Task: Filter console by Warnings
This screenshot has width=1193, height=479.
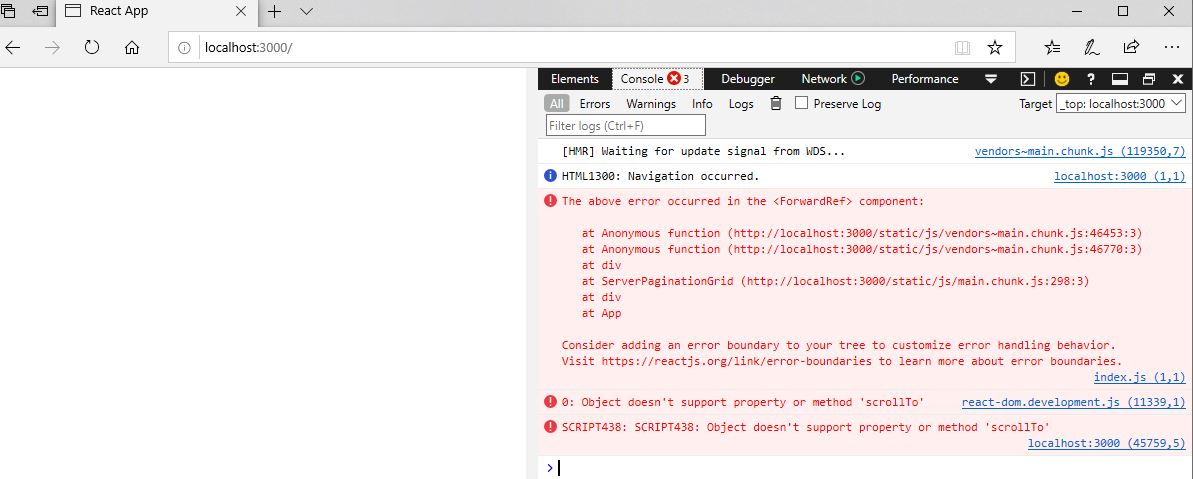Action: point(651,103)
